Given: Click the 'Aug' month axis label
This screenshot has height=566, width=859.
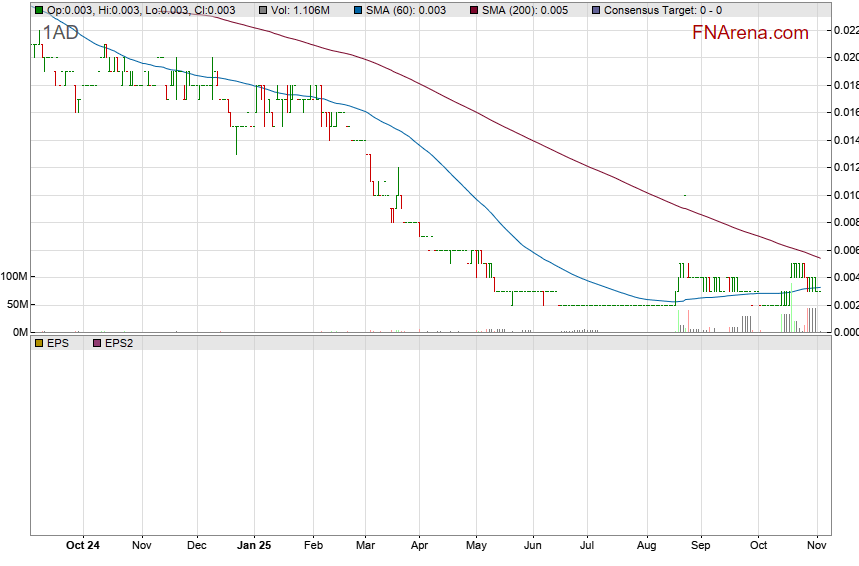Looking at the screenshot, I should pos(646,546).
